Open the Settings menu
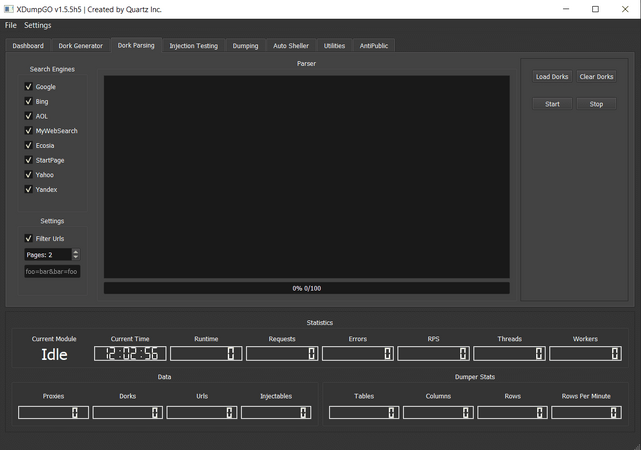Screen dimensions: 641x450 pos(38,25)
